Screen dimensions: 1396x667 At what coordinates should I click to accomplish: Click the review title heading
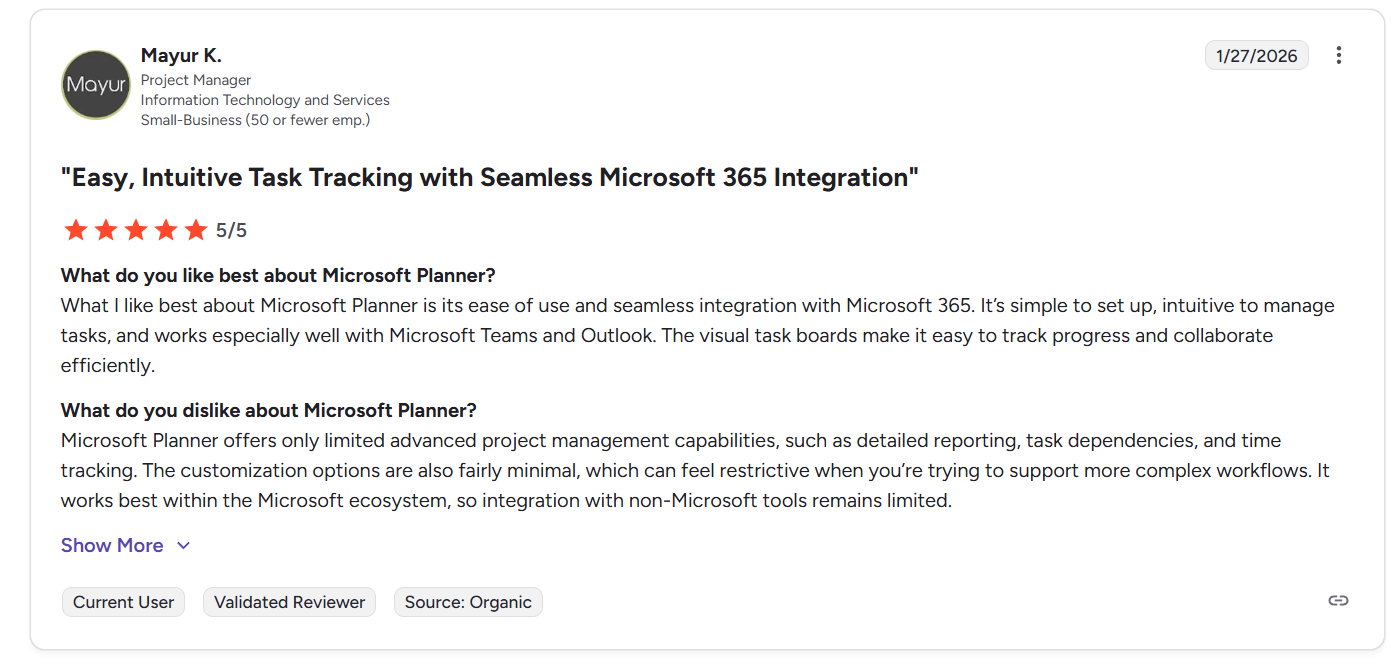point(489,178)
